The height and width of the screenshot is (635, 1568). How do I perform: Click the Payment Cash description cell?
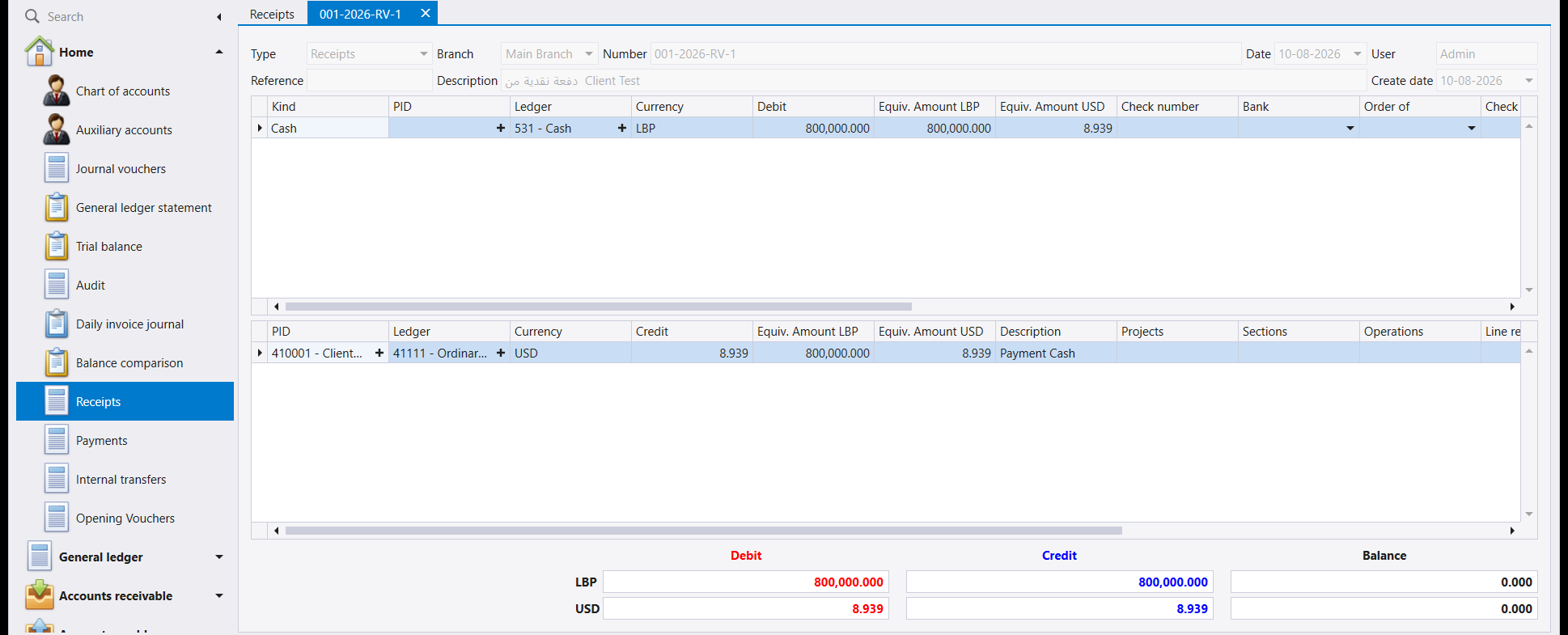[1056, 353]
